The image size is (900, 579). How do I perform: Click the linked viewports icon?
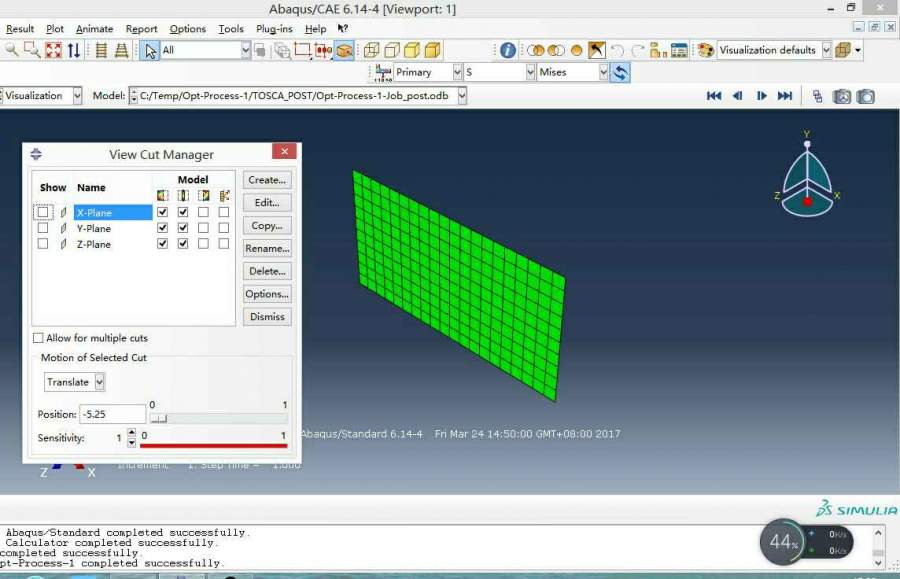pos(818,96)
